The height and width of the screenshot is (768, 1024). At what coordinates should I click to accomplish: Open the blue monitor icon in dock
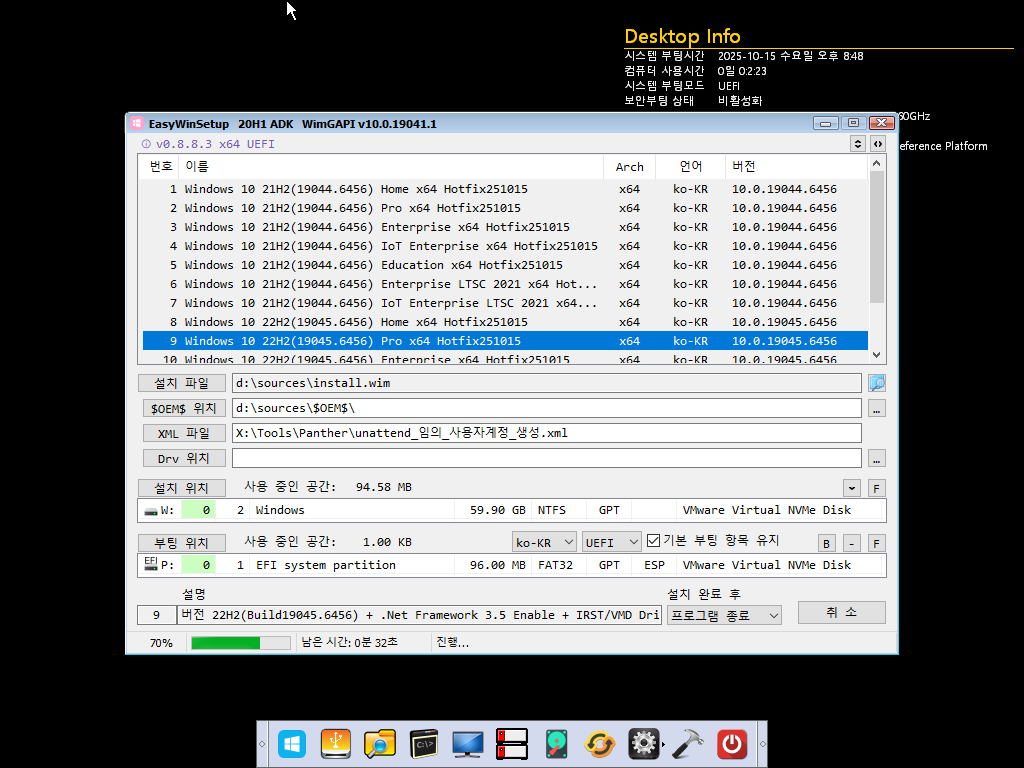pos(468,744)
